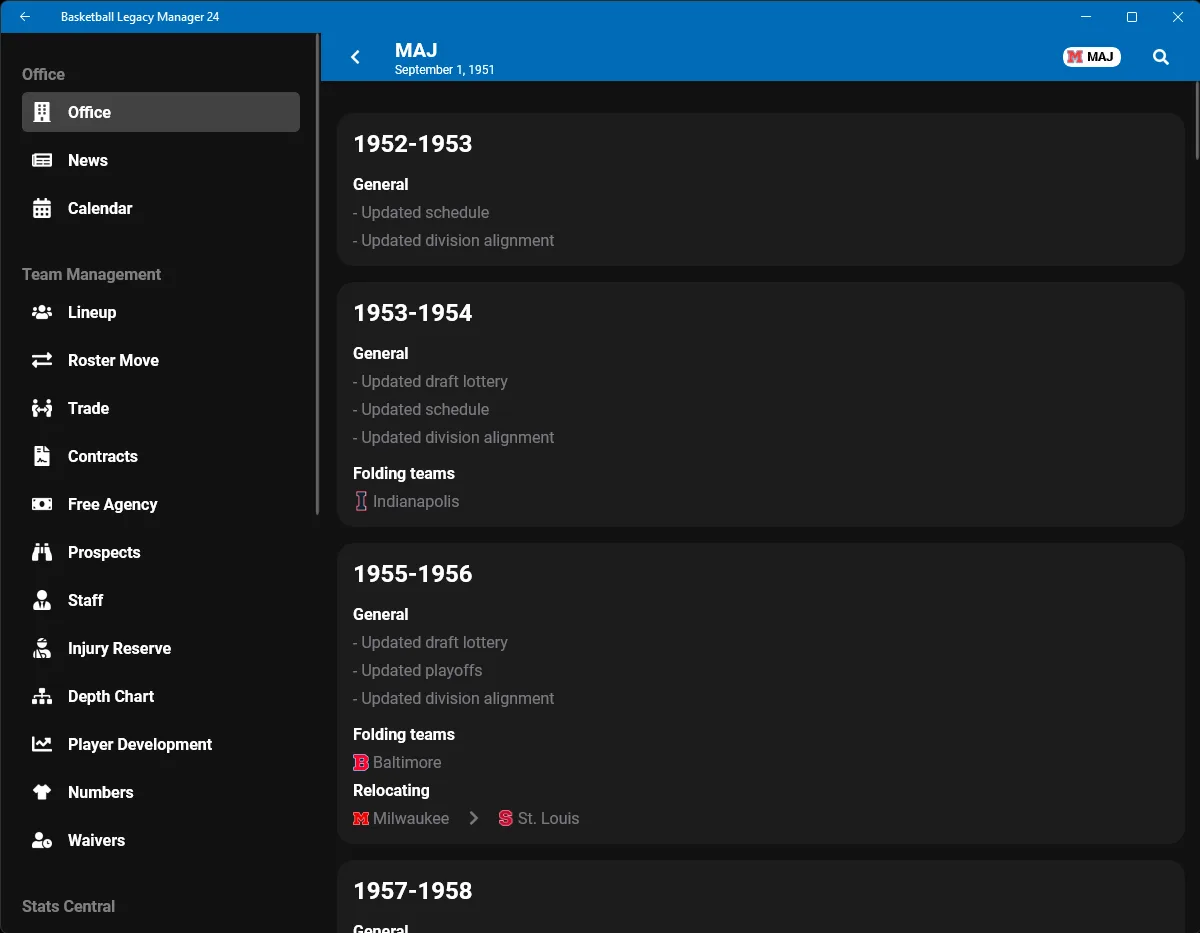Click the St. Louis team logo
Viewport: 1200px width, 933px height.
[x=505, y=818]
